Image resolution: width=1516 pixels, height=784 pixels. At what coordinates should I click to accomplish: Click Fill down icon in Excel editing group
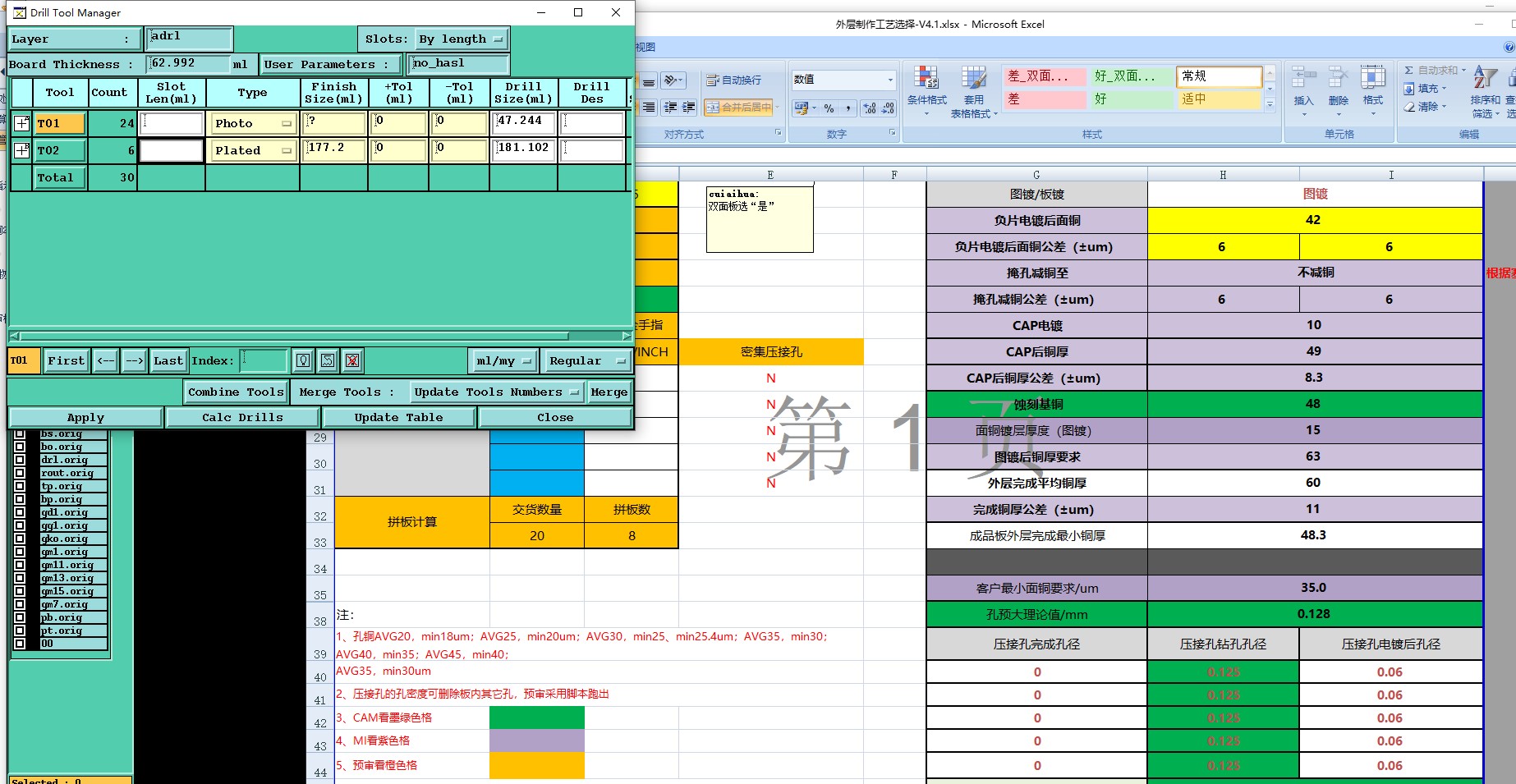tap(1409, 89)
